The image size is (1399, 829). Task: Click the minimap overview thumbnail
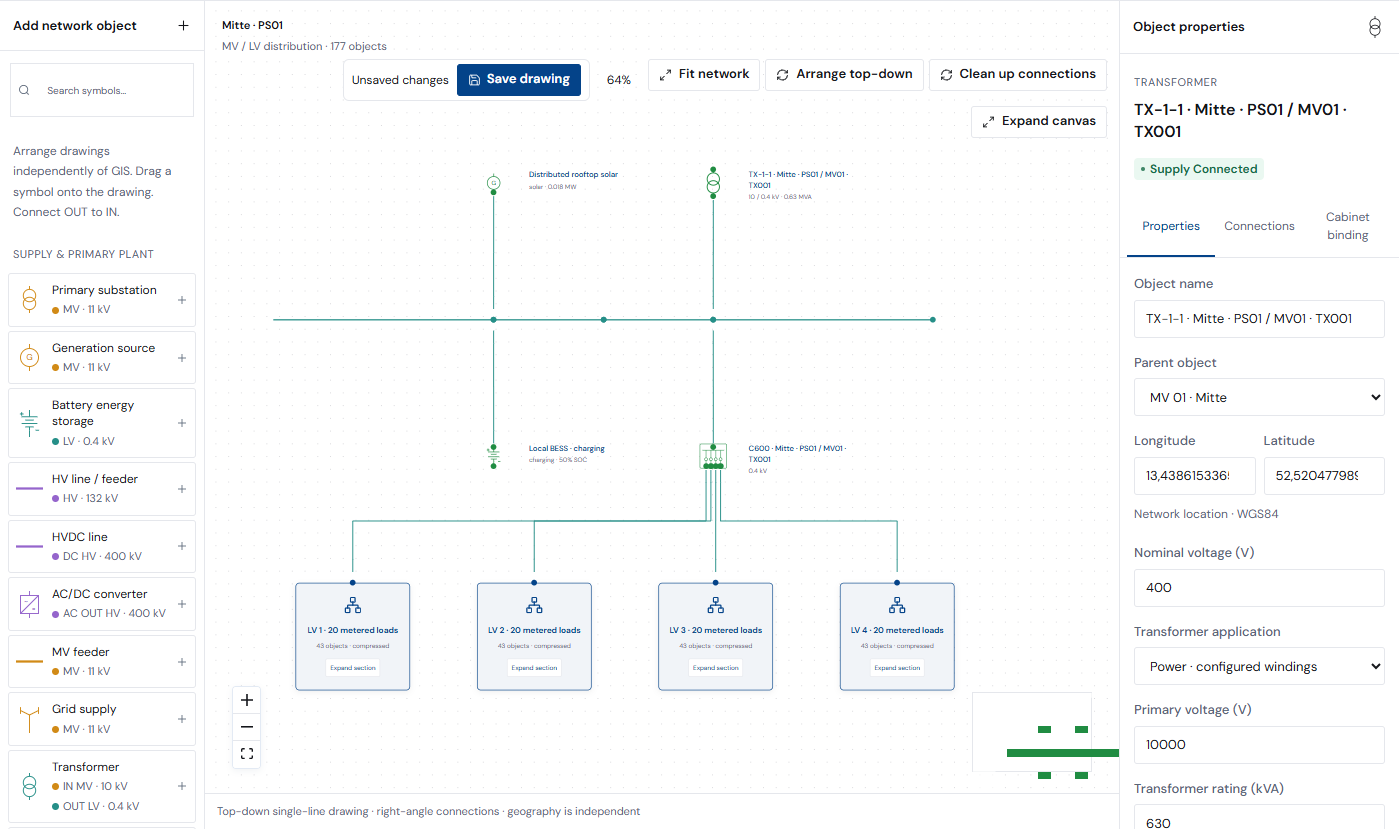click(x=1032, y=732)
